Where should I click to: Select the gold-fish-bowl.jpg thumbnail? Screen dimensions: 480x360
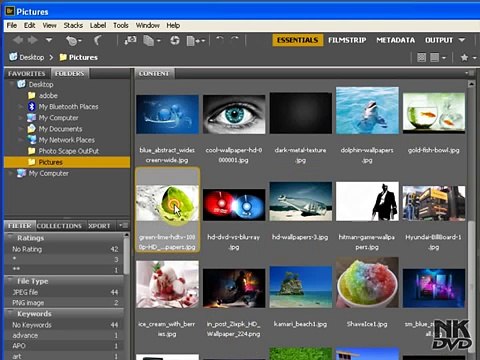point(434,113)
